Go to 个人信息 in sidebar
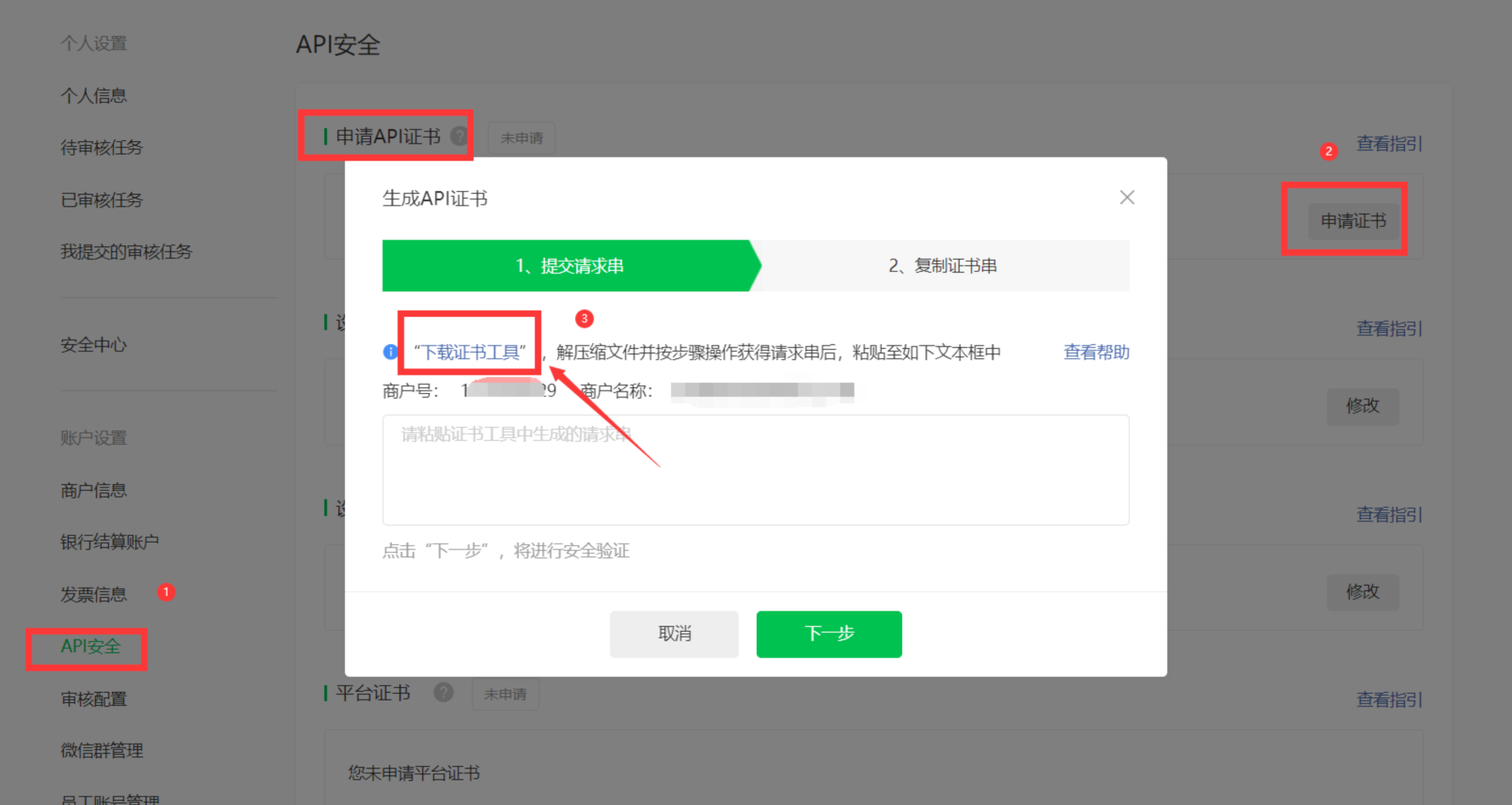The height and width of the screenshot is (805, 1512). tap(93, 96)
